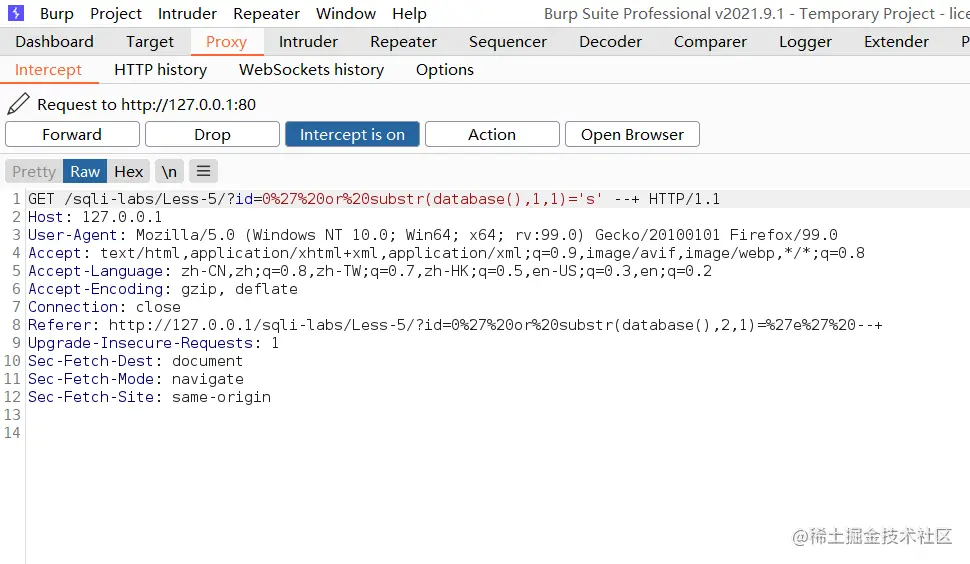Go to the Repeater tool tab
Viewport: 970px width, 564px height.
403,41
